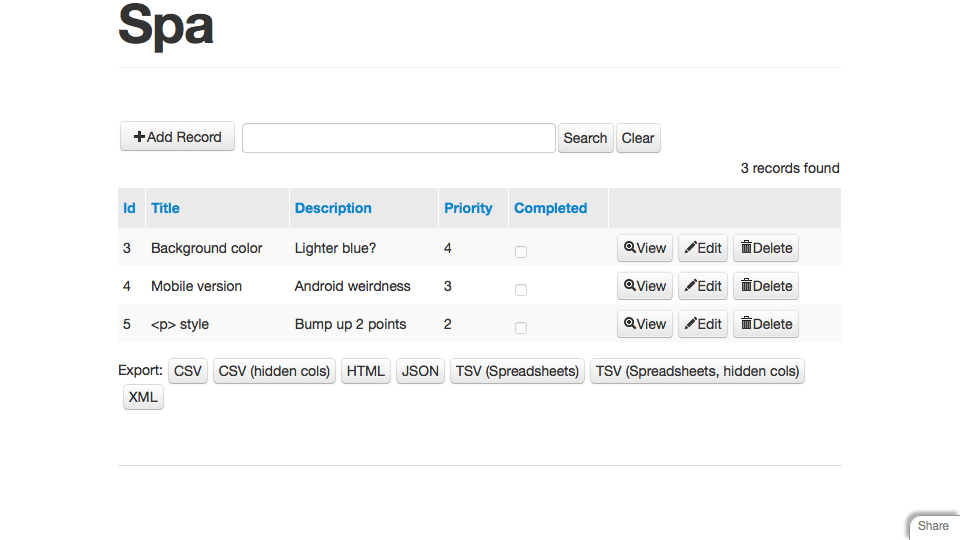The image size is (960, 540).
Task: Click the trash Delete icon for Mobile version
Action: point(746,285)
